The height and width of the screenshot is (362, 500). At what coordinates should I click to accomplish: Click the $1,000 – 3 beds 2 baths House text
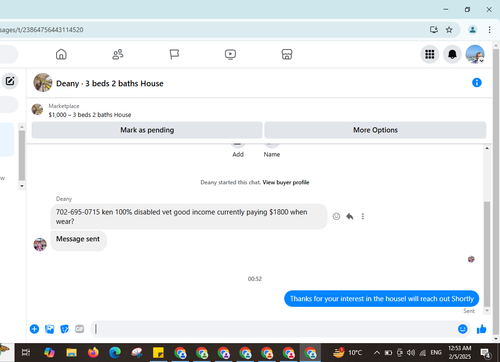click(90, 115)
